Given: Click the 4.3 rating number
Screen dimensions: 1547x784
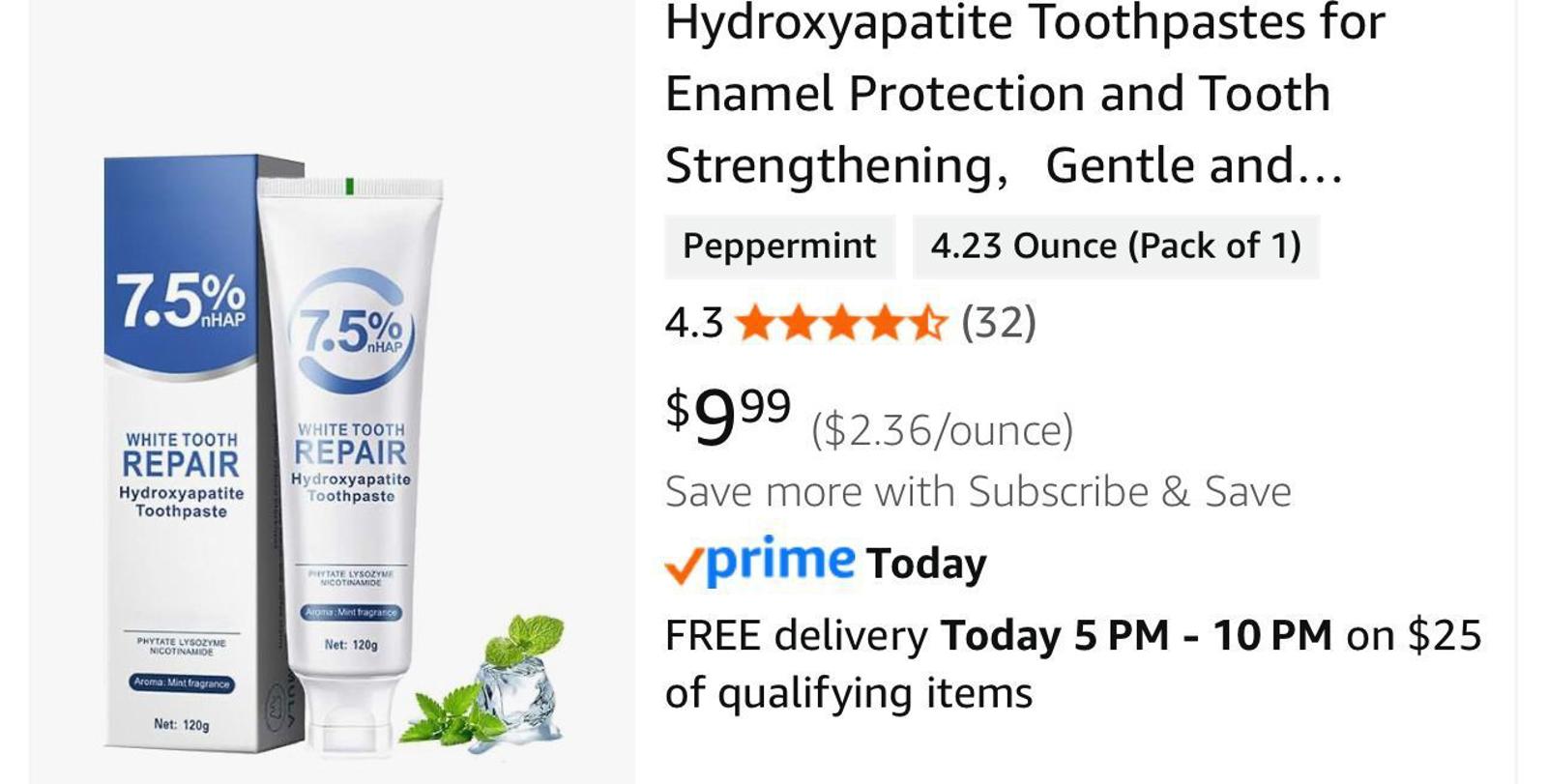Looking at the screenshot, I should pos(693,323).
